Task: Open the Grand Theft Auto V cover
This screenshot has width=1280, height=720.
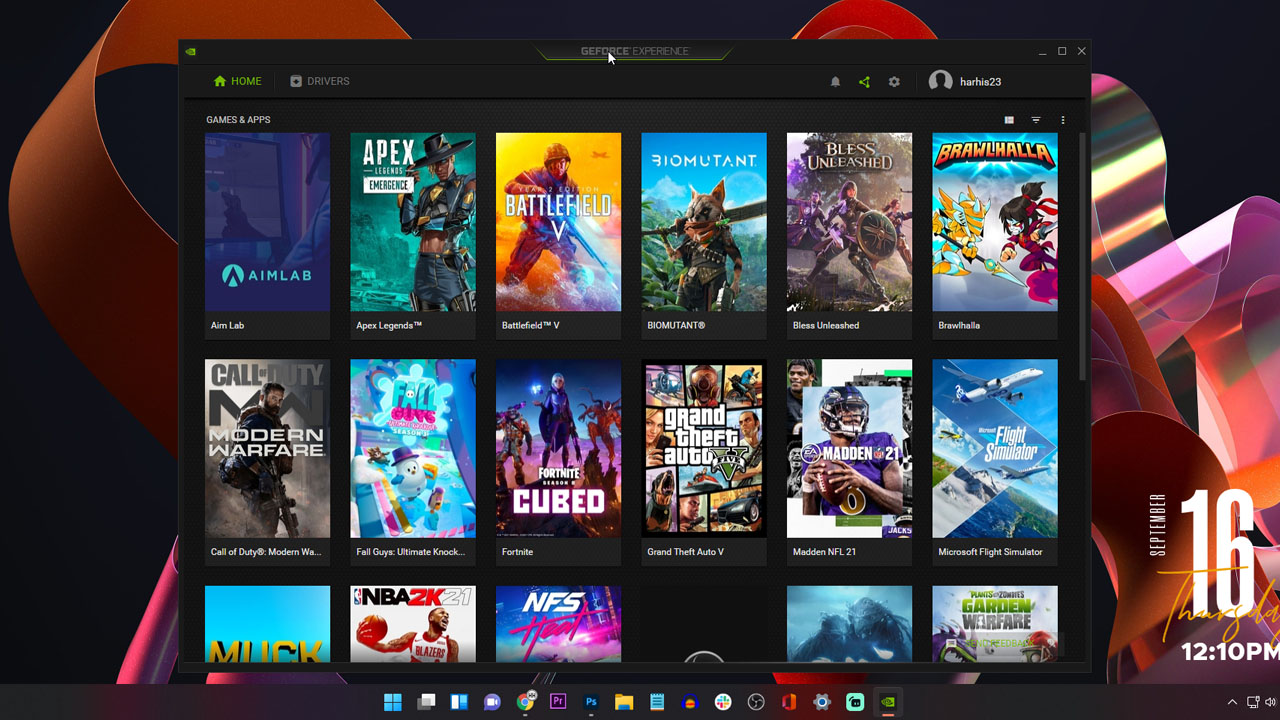Action: pos(704,449)
